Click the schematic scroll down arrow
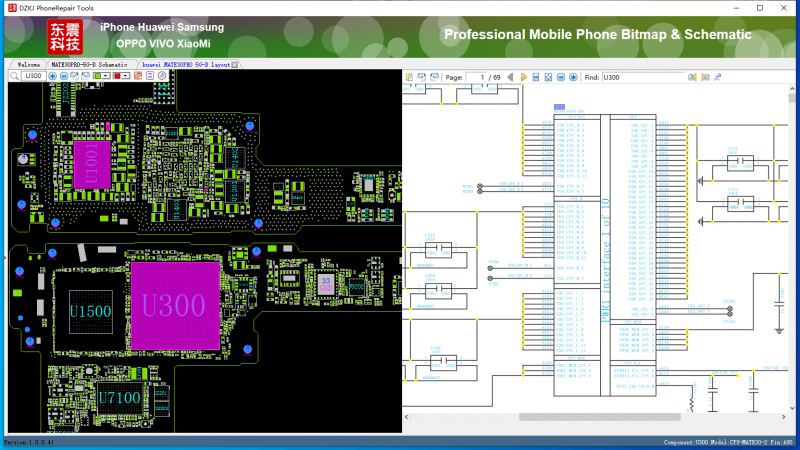 (792, 408)
